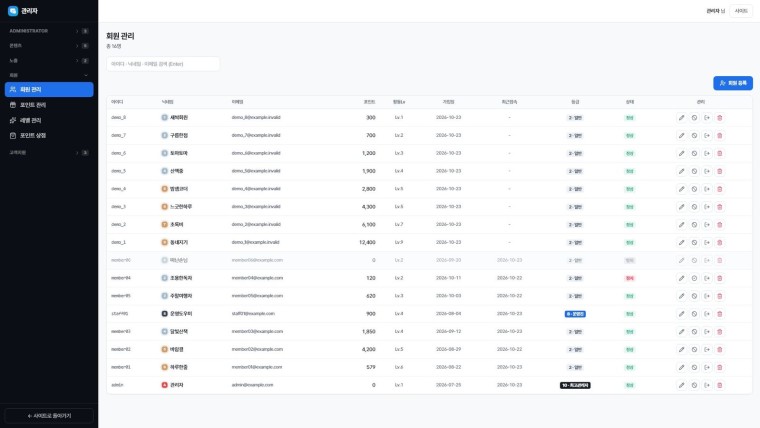Click the red status badge for member04

click(x=630, y=278)
